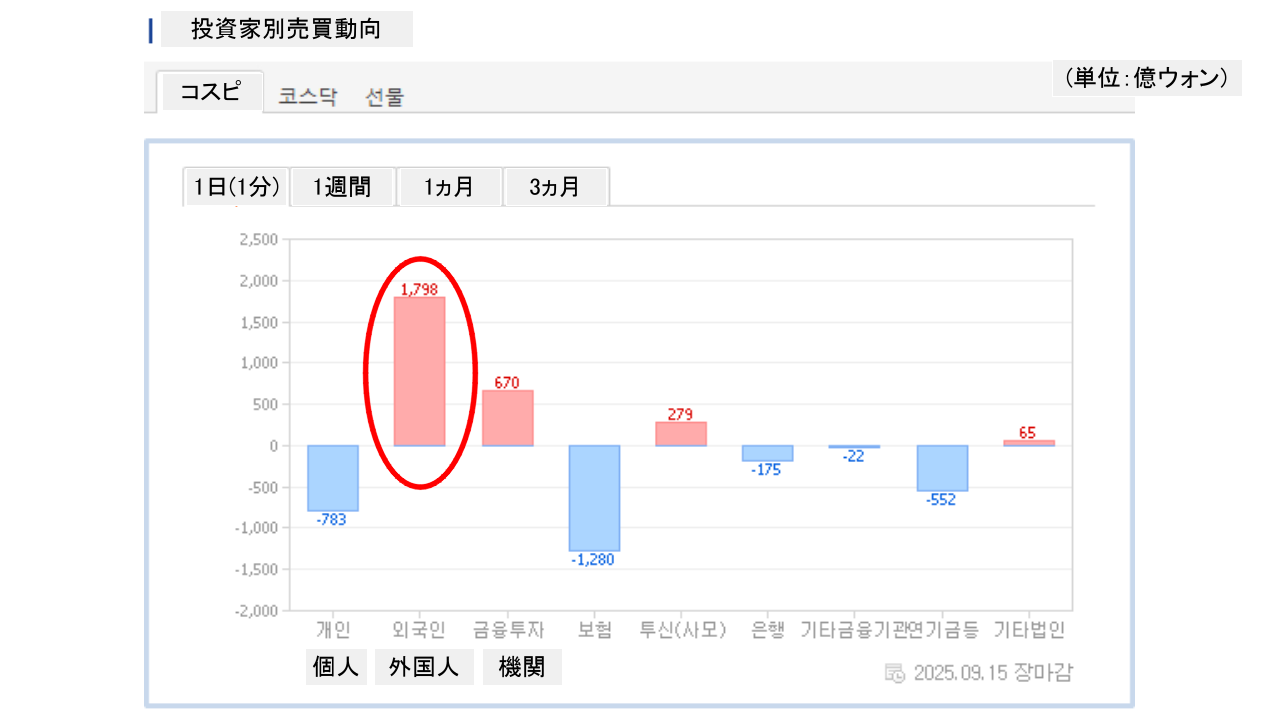The width and height of the screenshot is (1280, 720).
Task: Click the 外国人 label below the chart
Action: pyautogui.click(x=424, y=667)
